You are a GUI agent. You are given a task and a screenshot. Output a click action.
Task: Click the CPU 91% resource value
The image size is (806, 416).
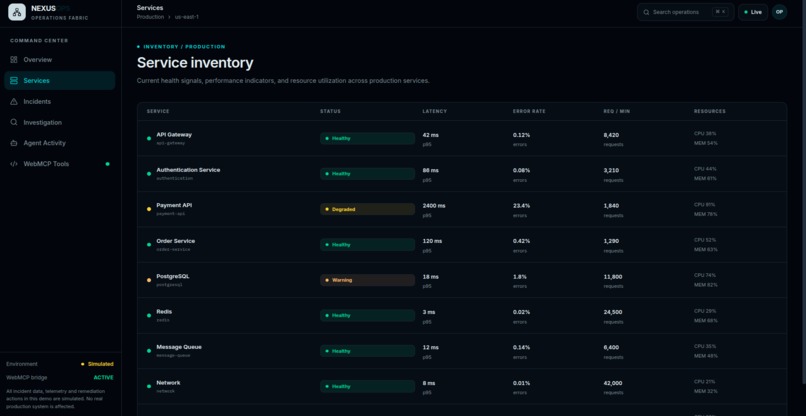[704, 204]
